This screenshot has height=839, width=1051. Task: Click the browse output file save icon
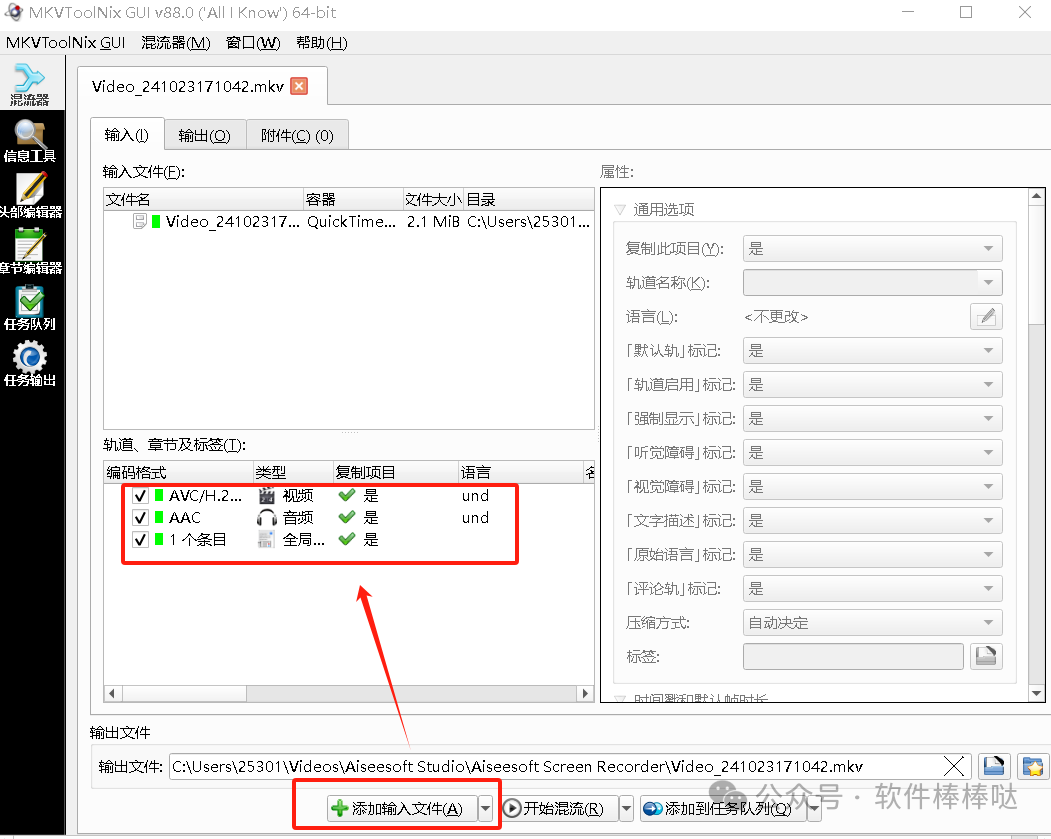pyautogui.click(x=993, y=766)
